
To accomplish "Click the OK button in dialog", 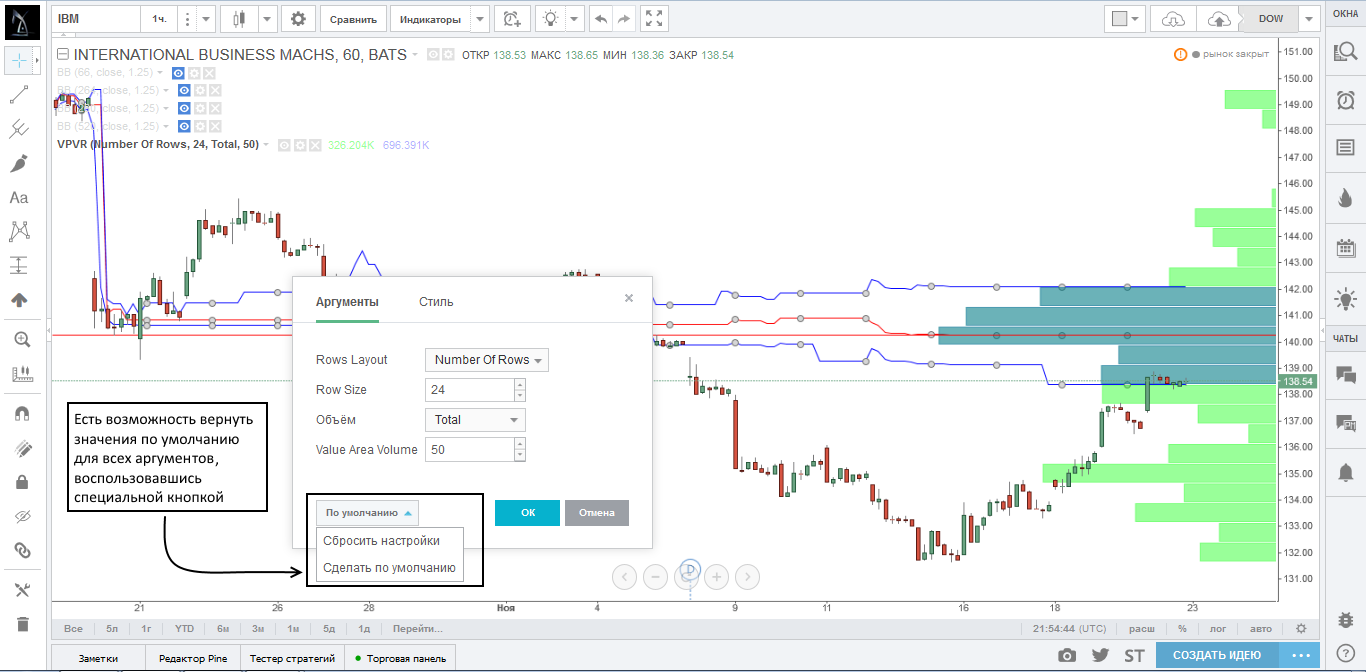I will (527, 513).
